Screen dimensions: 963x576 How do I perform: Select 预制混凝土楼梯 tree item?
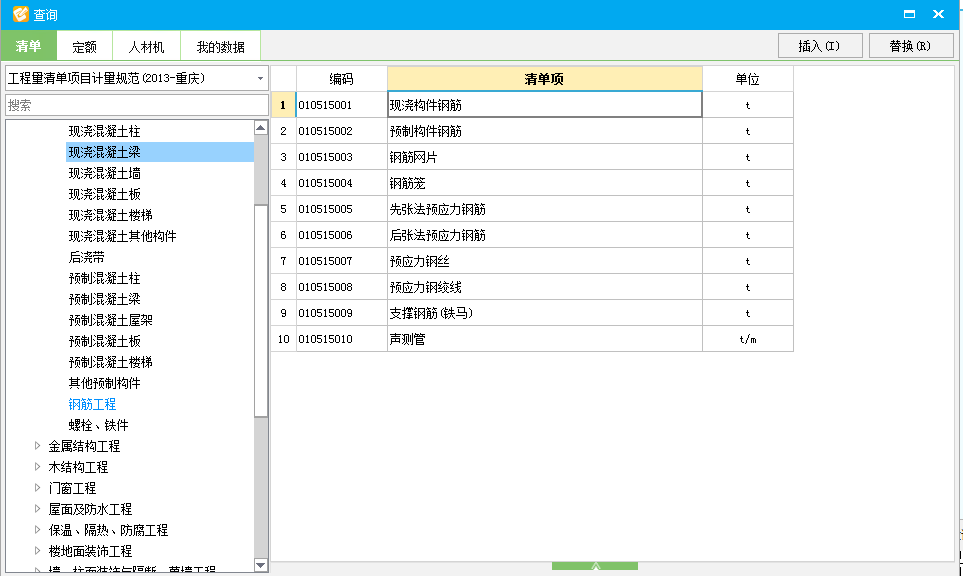[111, 362]
